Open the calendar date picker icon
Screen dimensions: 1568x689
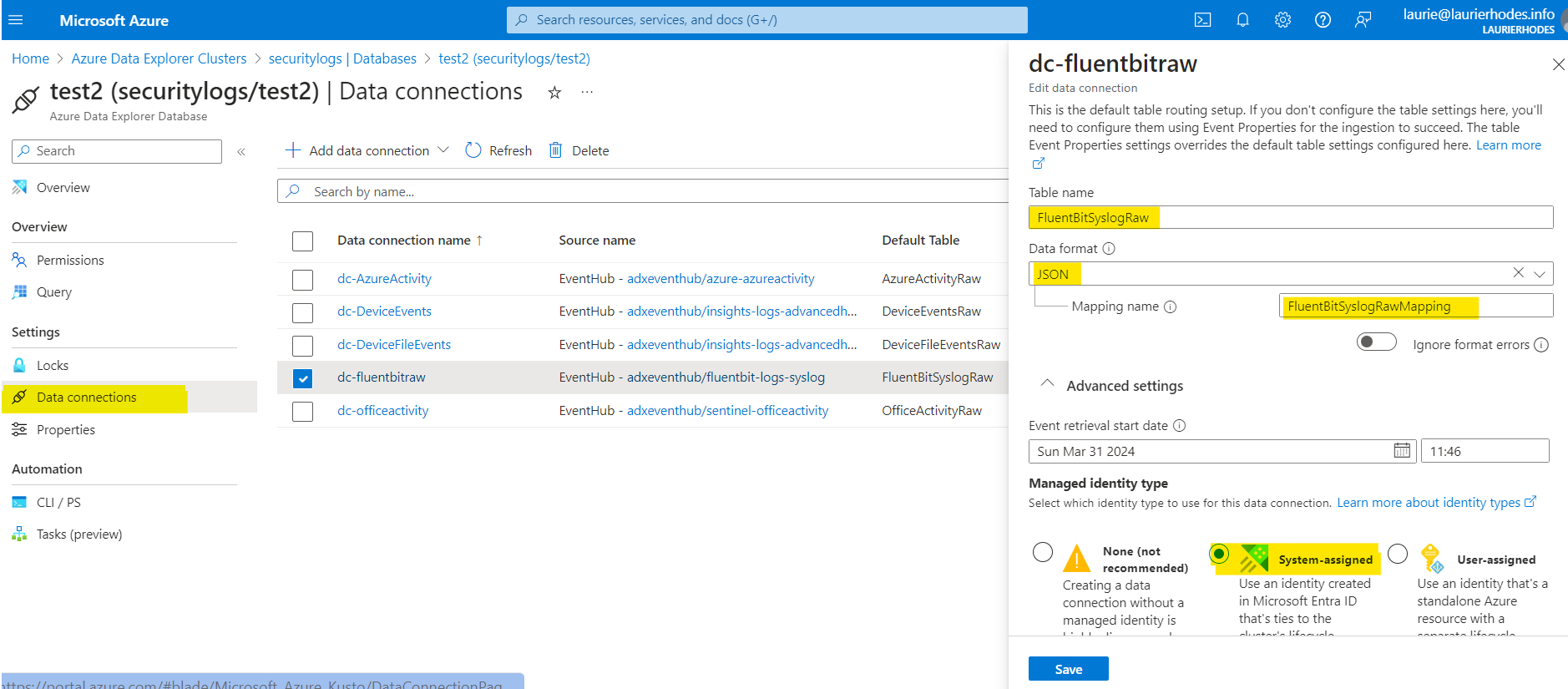click(x=1402, y=451)
